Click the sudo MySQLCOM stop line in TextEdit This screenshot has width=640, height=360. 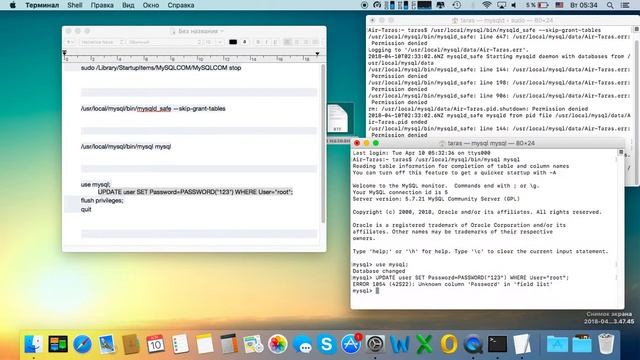[161, 68]
